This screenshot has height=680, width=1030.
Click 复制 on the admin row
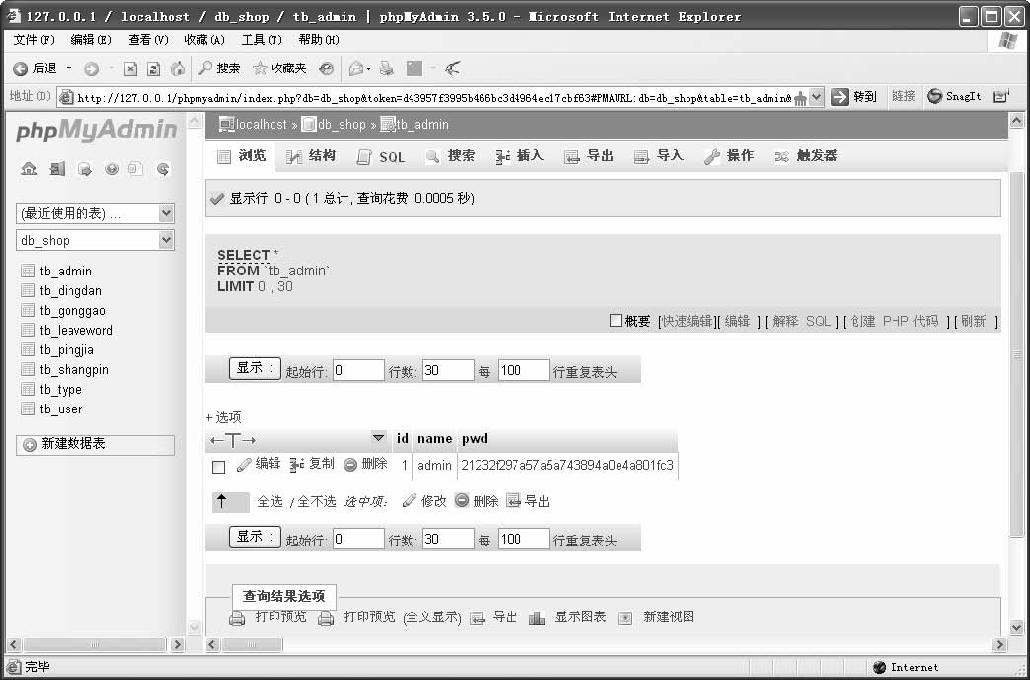click(x=313, y=464)
